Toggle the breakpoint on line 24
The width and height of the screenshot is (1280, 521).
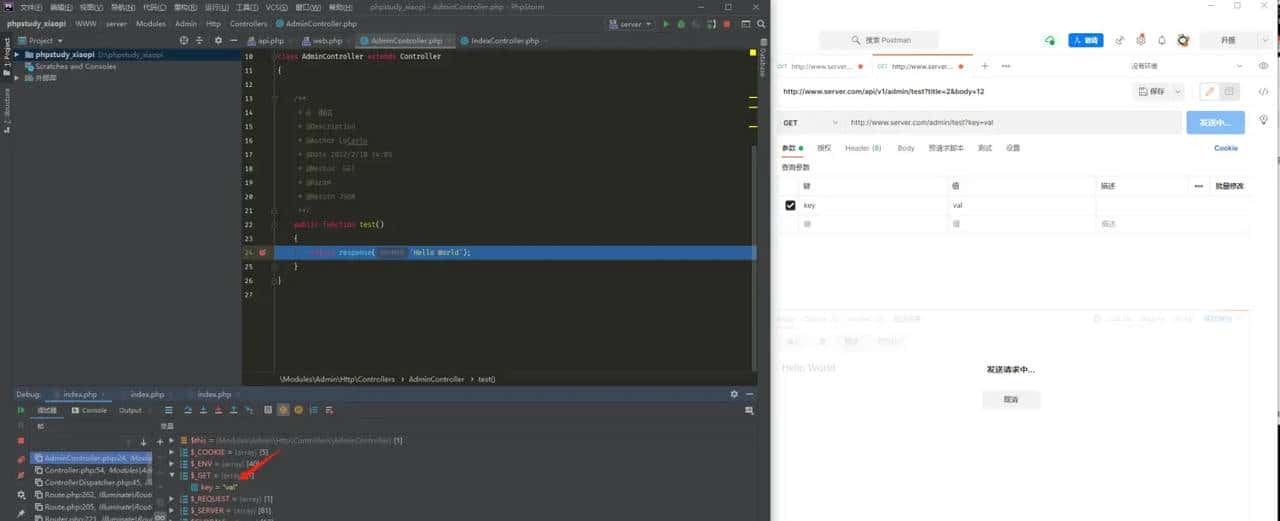click(263, 253)
